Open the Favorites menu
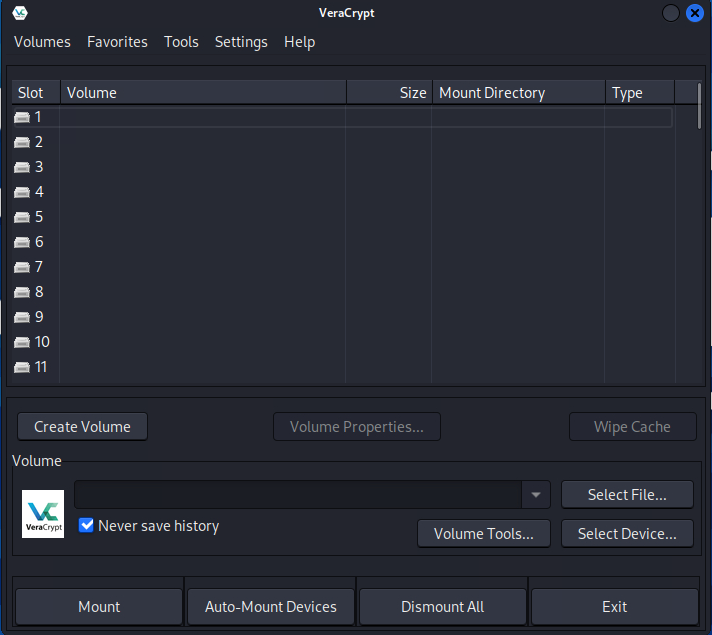 (x=117, y=42)
